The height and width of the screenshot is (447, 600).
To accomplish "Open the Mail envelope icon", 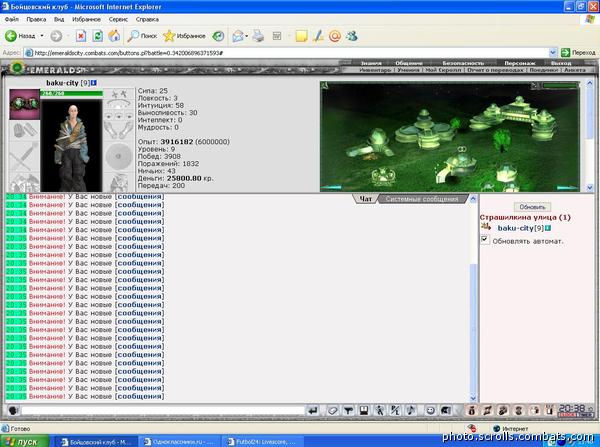I will (x=238, y=36).
